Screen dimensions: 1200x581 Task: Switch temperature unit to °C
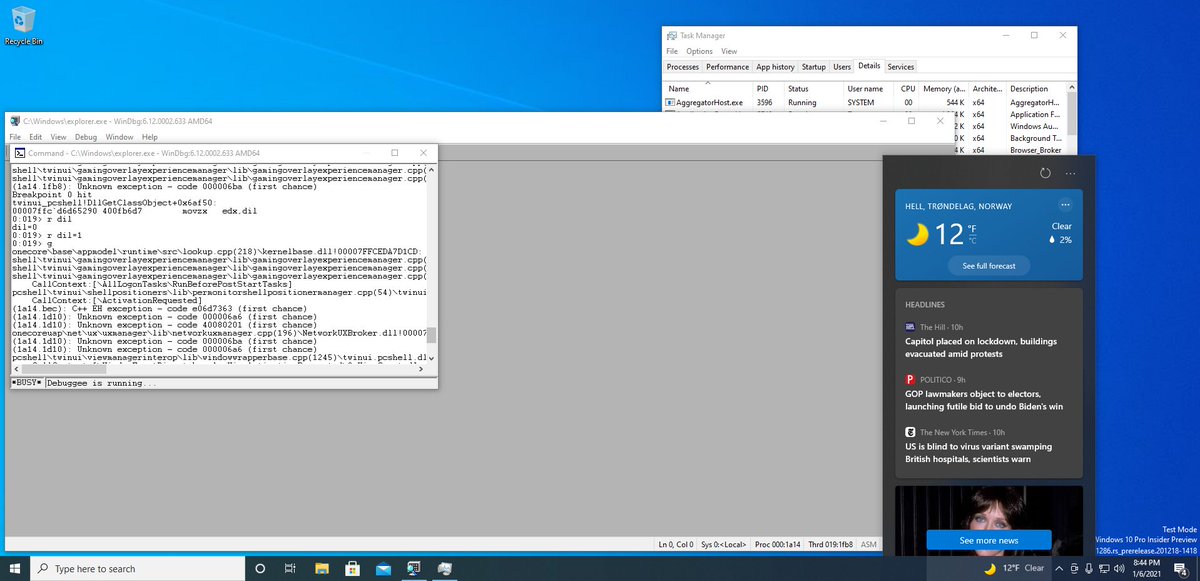pos(970,241)
